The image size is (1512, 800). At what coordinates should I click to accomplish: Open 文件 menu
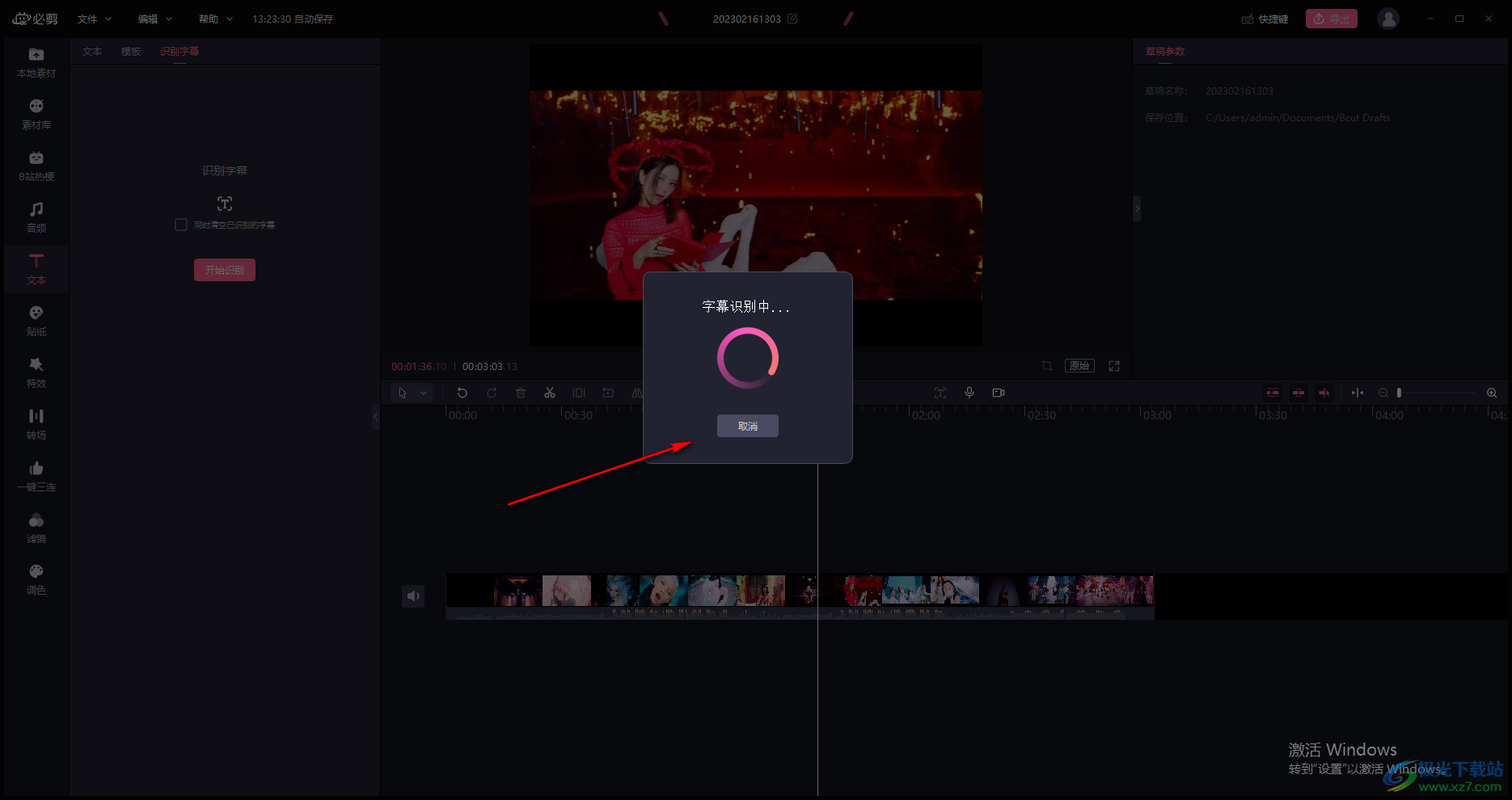click(95, 19)
